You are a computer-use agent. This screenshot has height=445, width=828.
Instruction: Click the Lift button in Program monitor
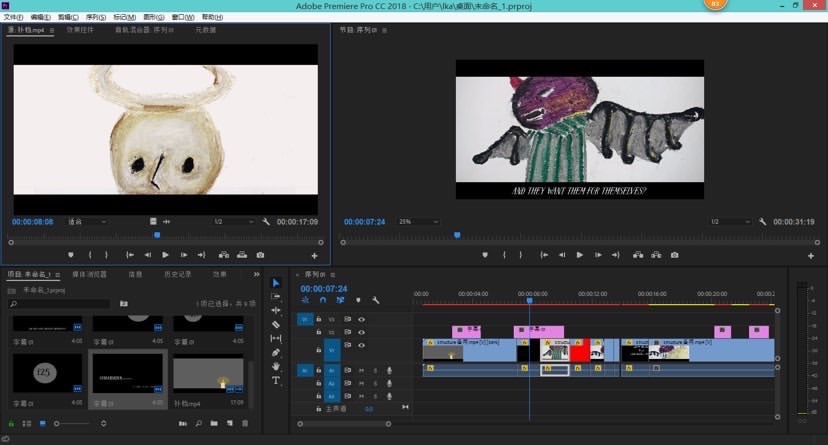638,255
